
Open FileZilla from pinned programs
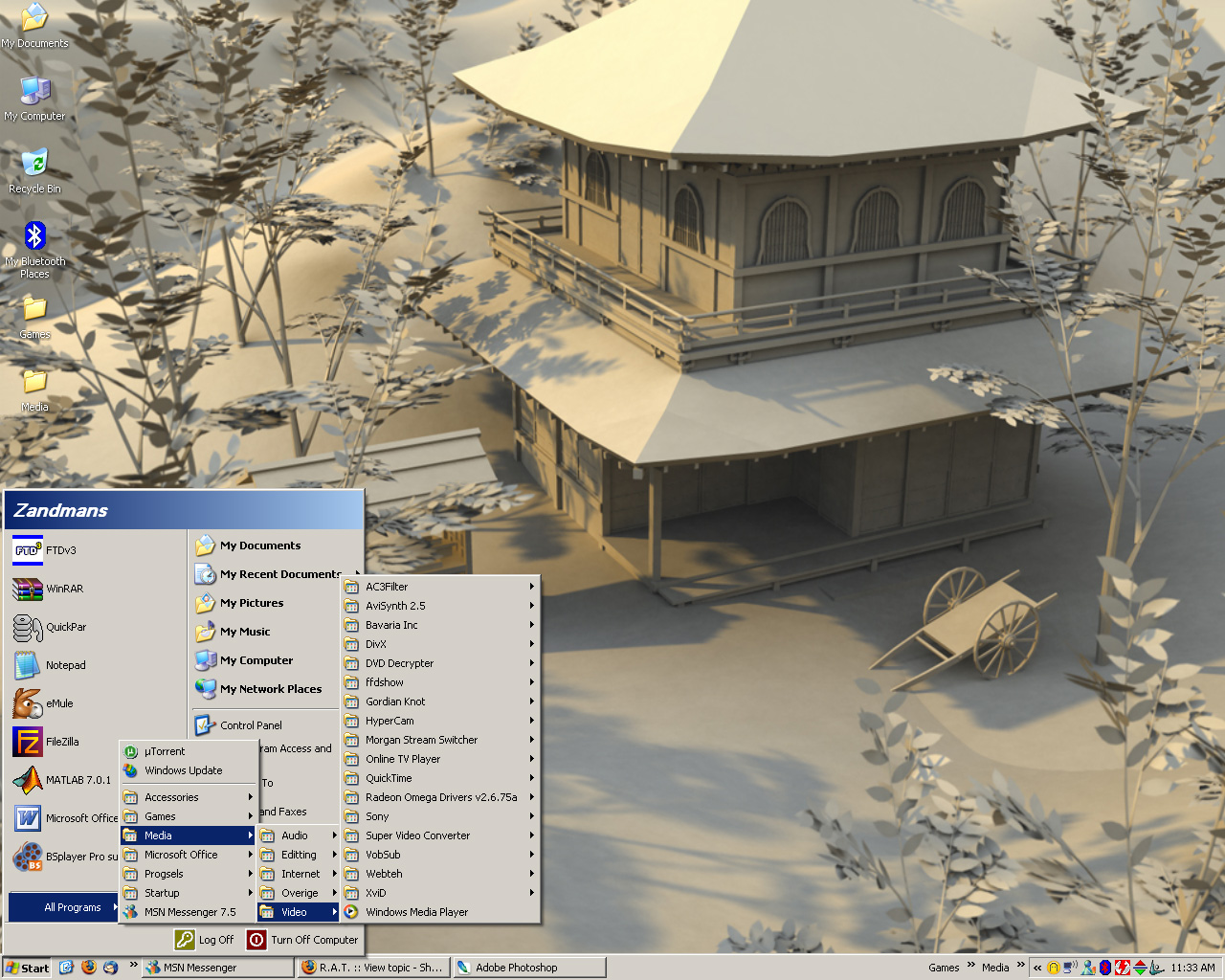[28, 742]
